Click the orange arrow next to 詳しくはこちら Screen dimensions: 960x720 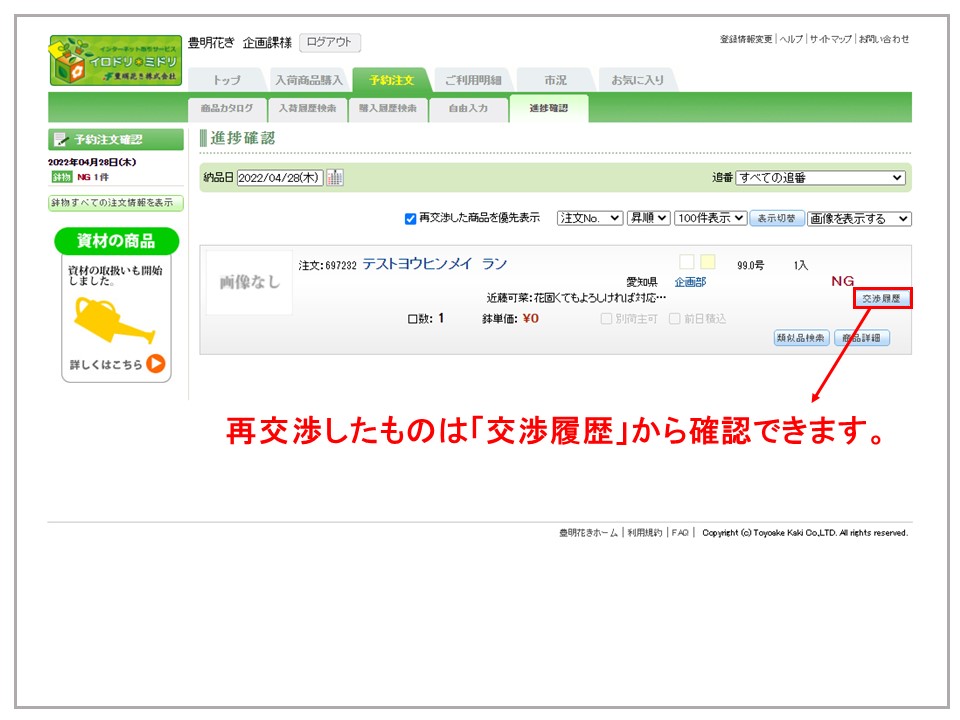(155, 364)
